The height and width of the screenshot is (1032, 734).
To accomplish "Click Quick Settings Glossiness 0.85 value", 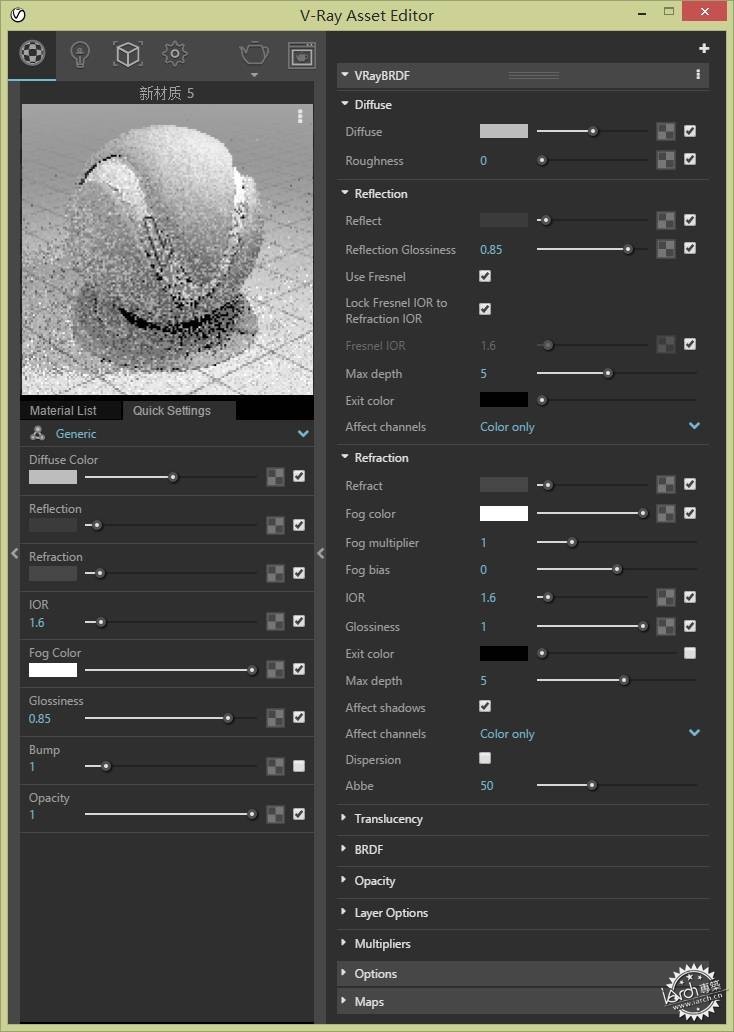I will pos(39,719).
